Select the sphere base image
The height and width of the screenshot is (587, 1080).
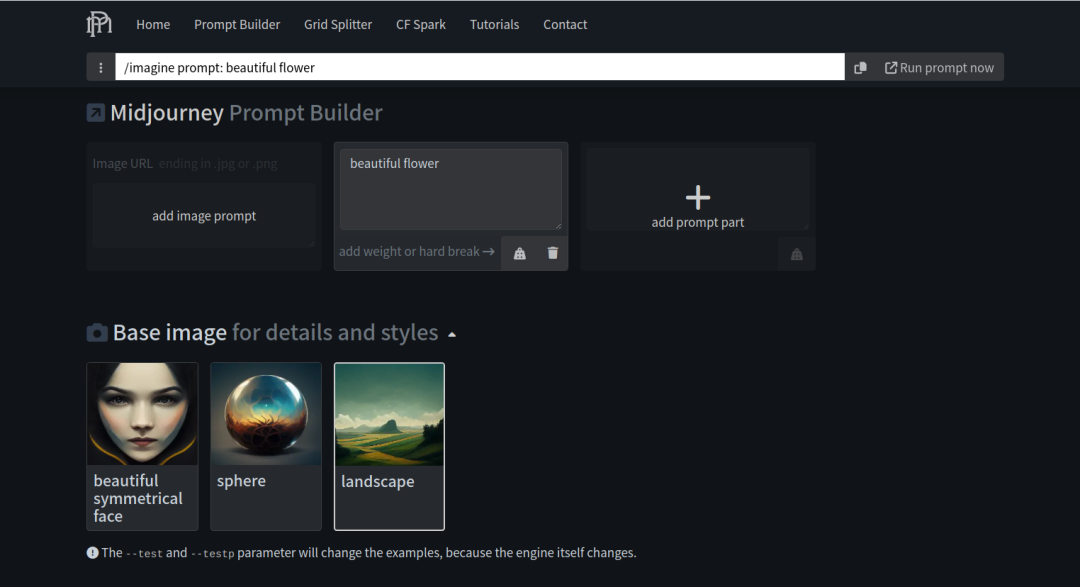266,446
